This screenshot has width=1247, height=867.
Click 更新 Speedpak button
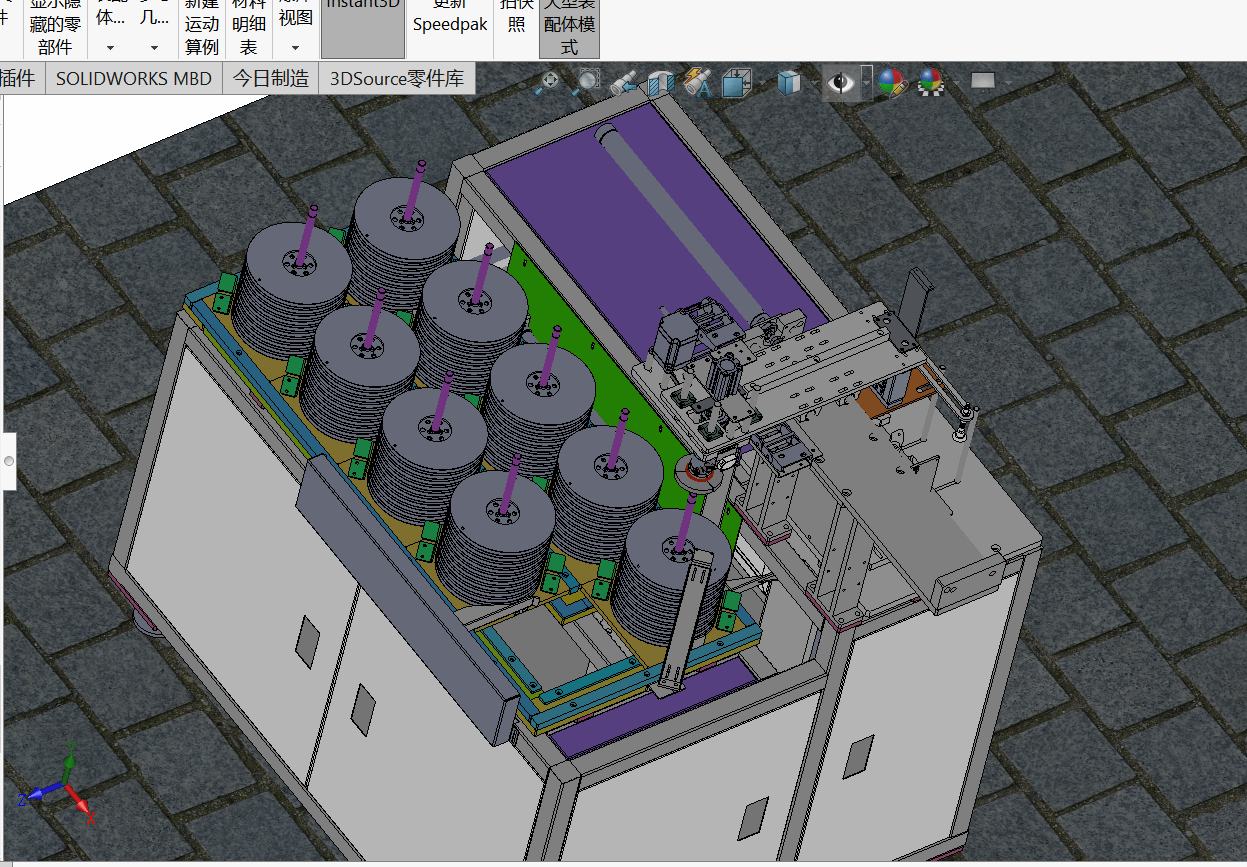click(450, 28)
